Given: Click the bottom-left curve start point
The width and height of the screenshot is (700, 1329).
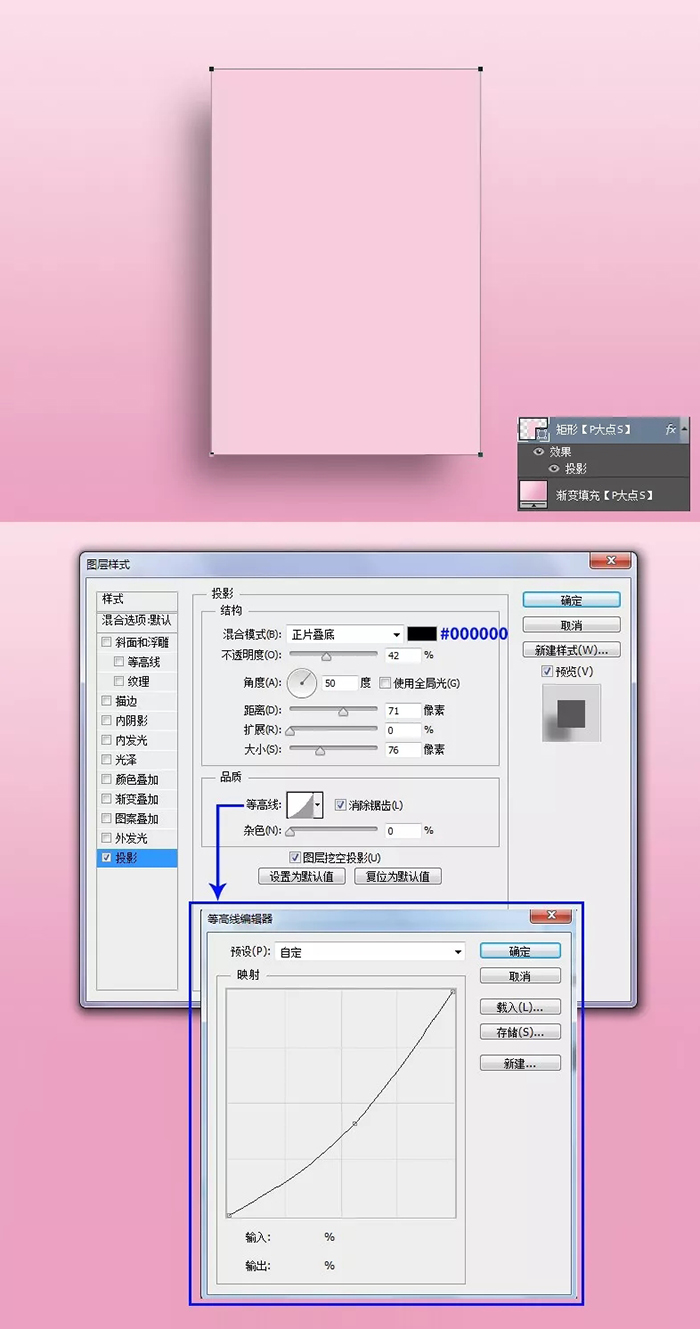Looking at the screenshot, I should (x=230, y=1214).
